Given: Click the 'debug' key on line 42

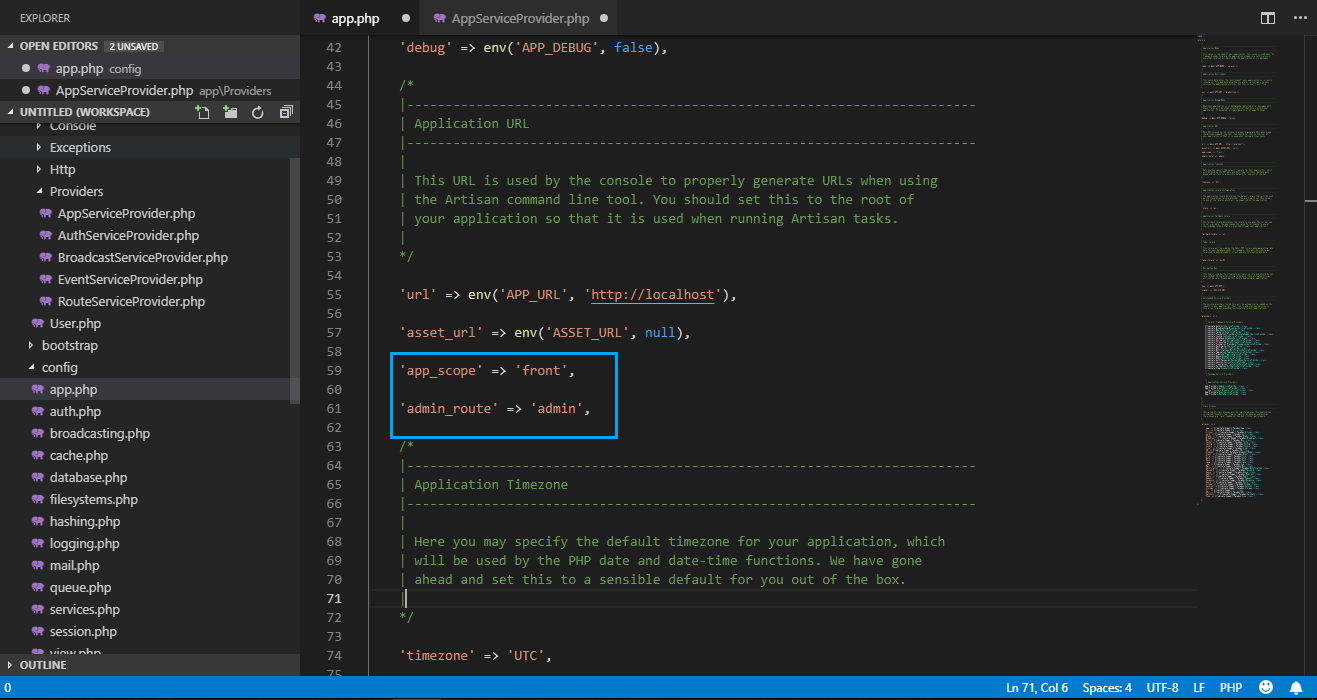Looking at the screenshot, I should click(428, 47).
